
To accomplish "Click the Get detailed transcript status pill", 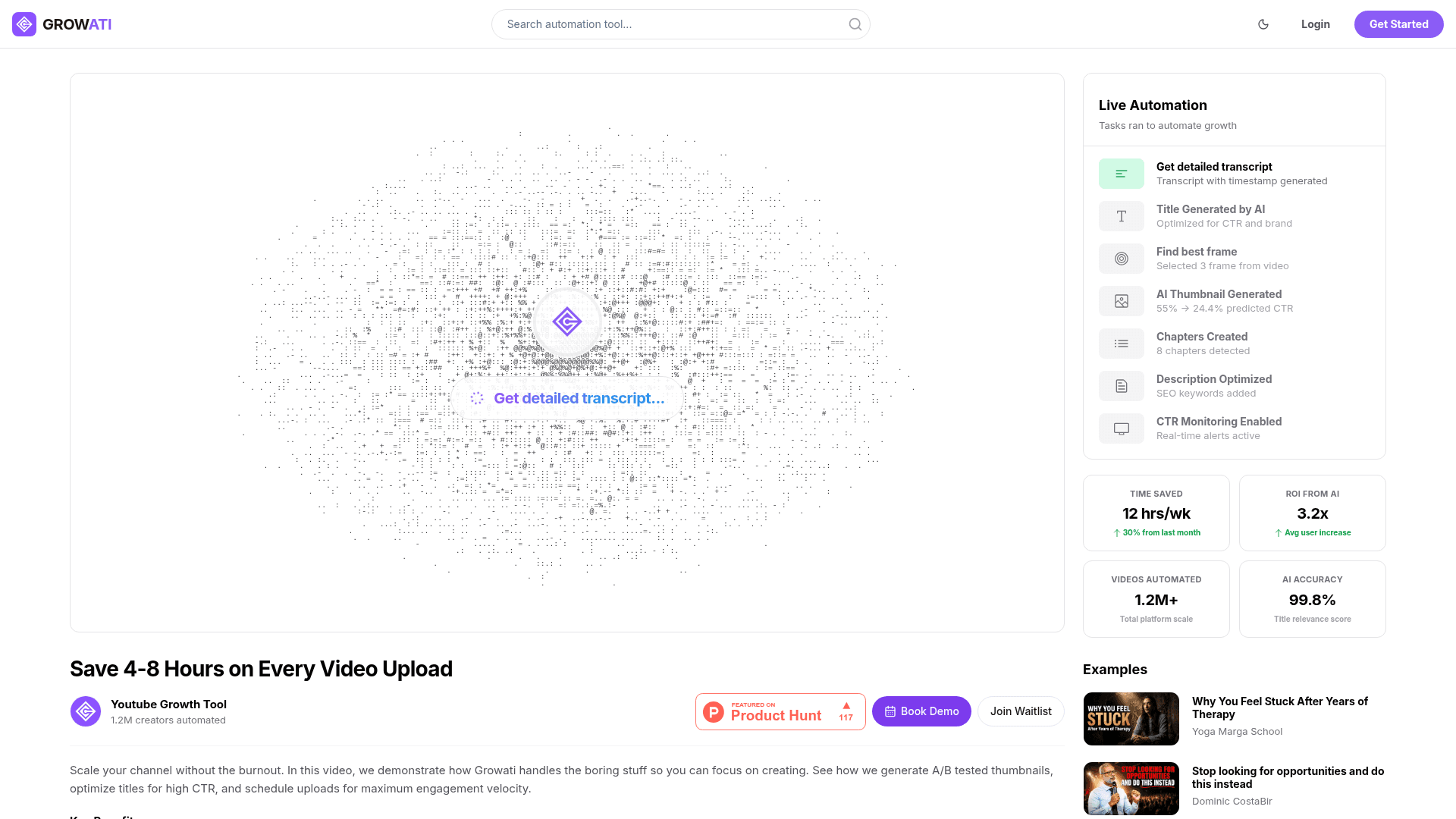I will coord(567,398).
